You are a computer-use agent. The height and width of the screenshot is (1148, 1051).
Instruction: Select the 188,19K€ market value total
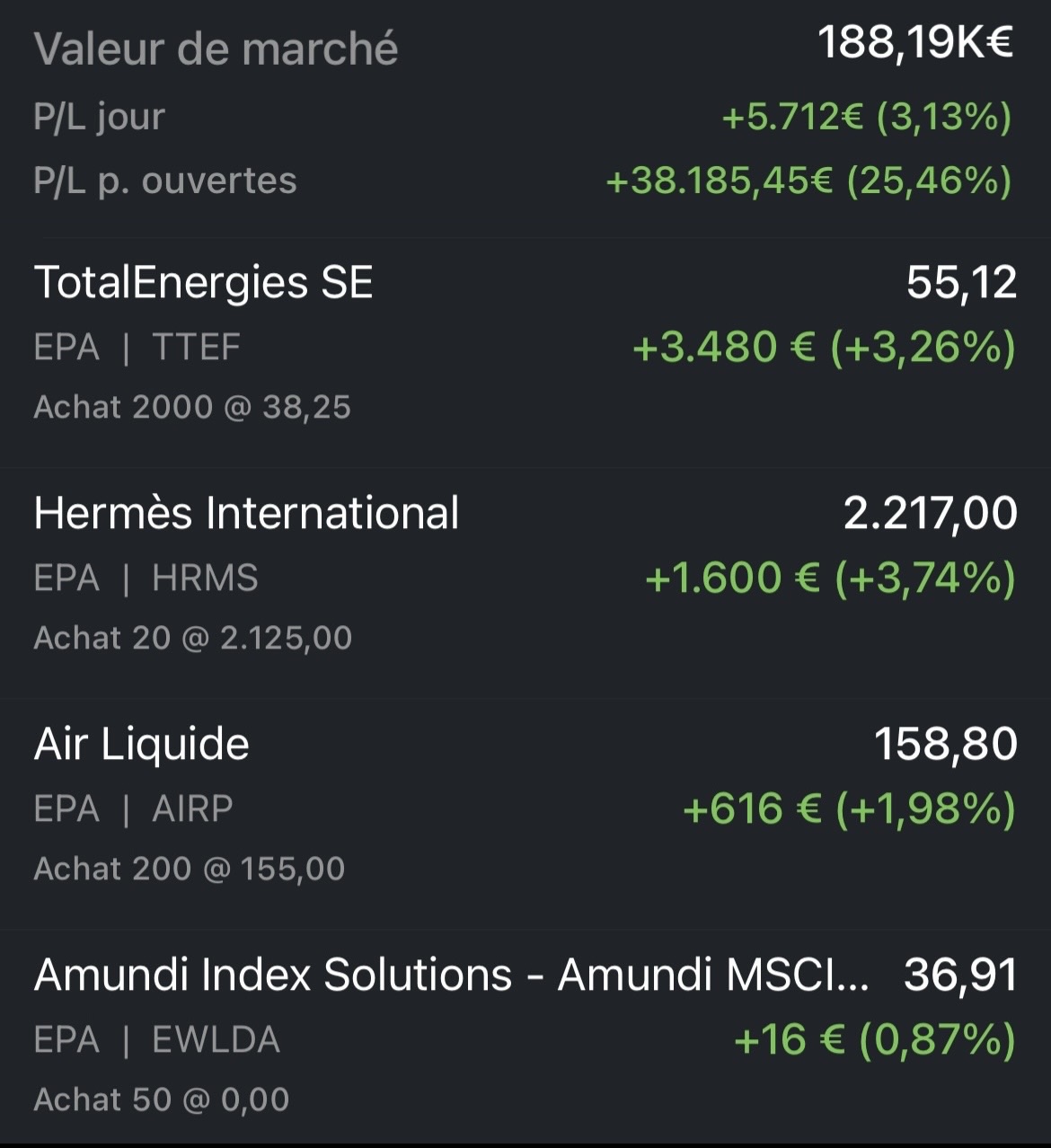click(914, 42)
